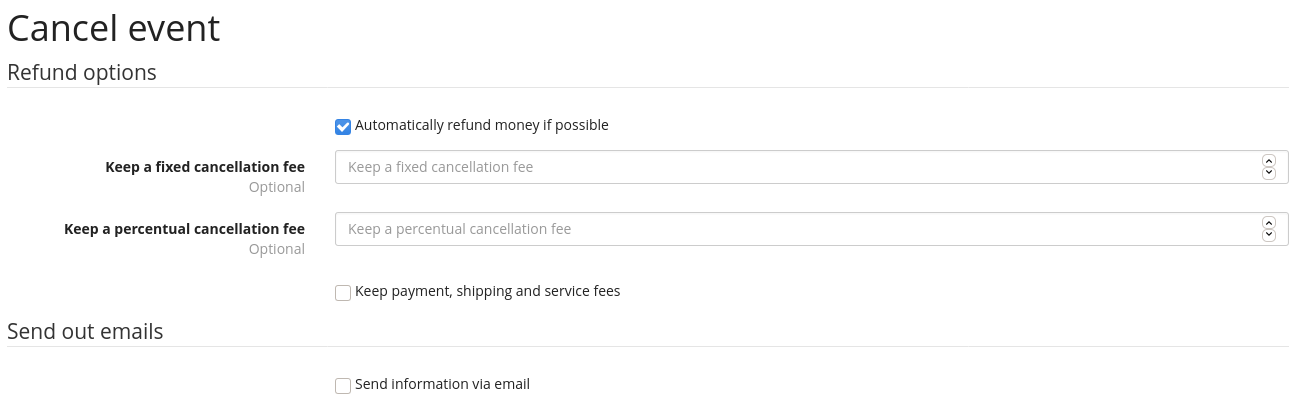Click 'Optional' hint under the percentual fee label

(277, 249)
